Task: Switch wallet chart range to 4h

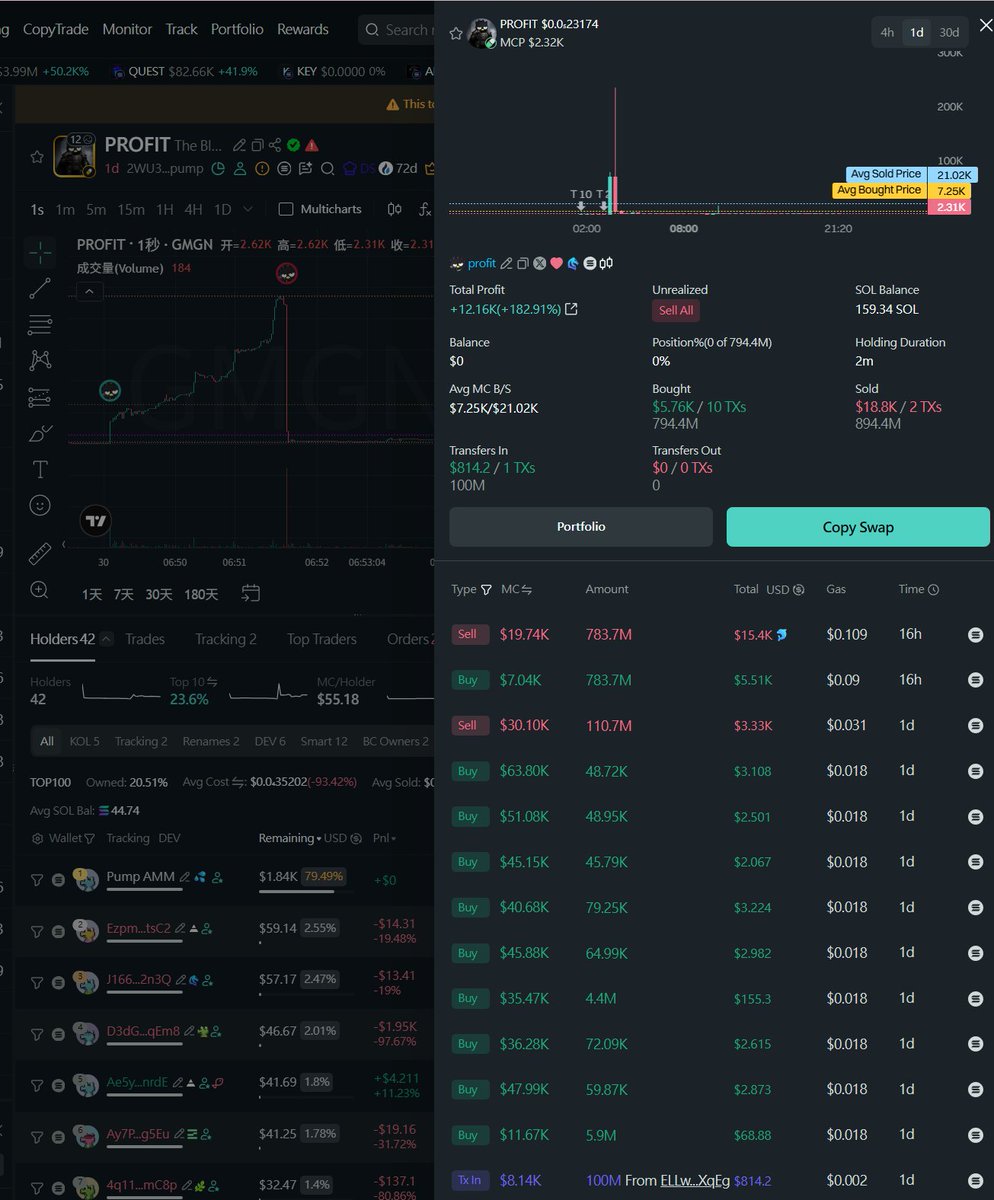Action: (887, 32)
